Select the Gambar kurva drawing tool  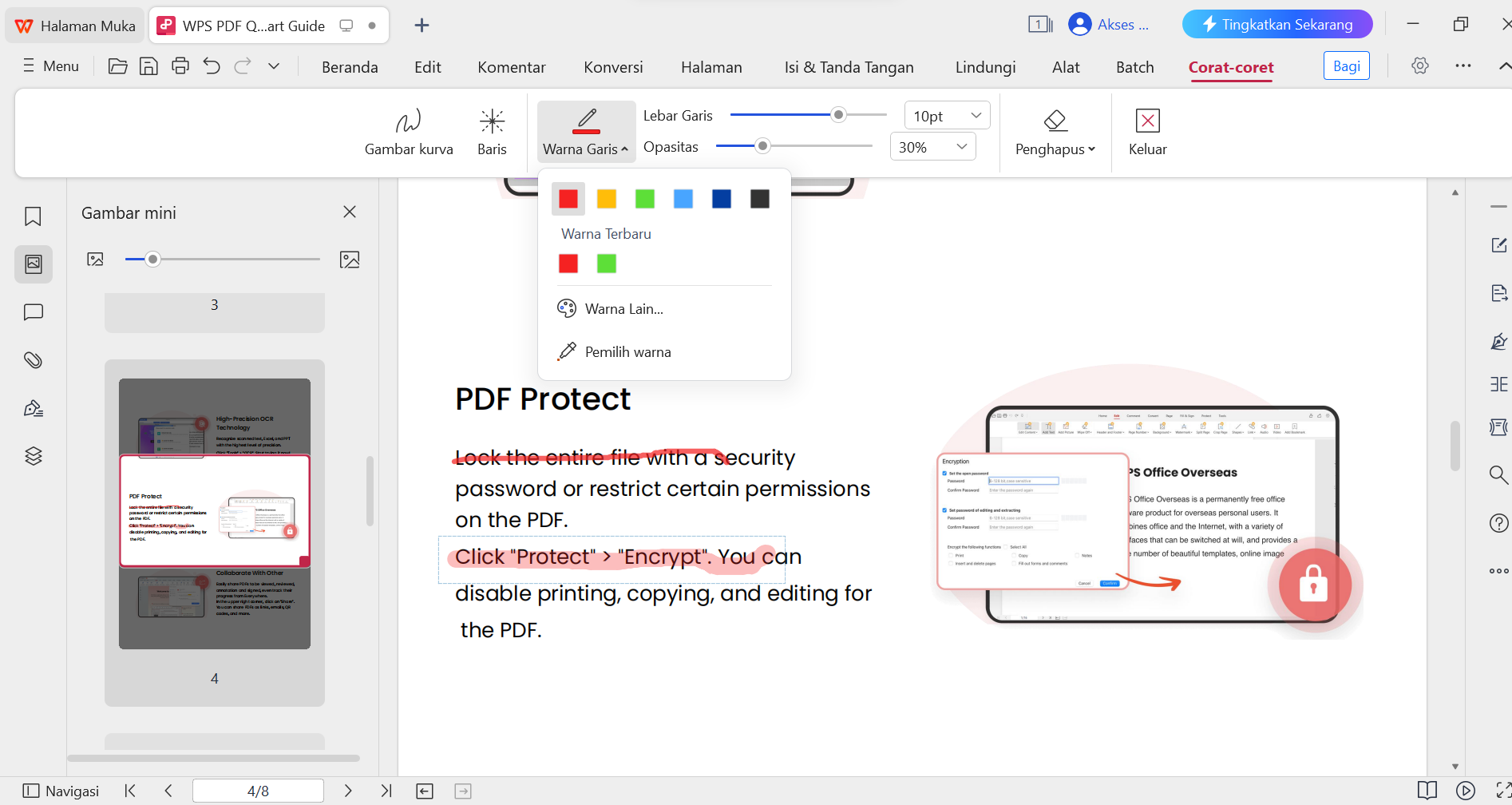click(408, 132)
